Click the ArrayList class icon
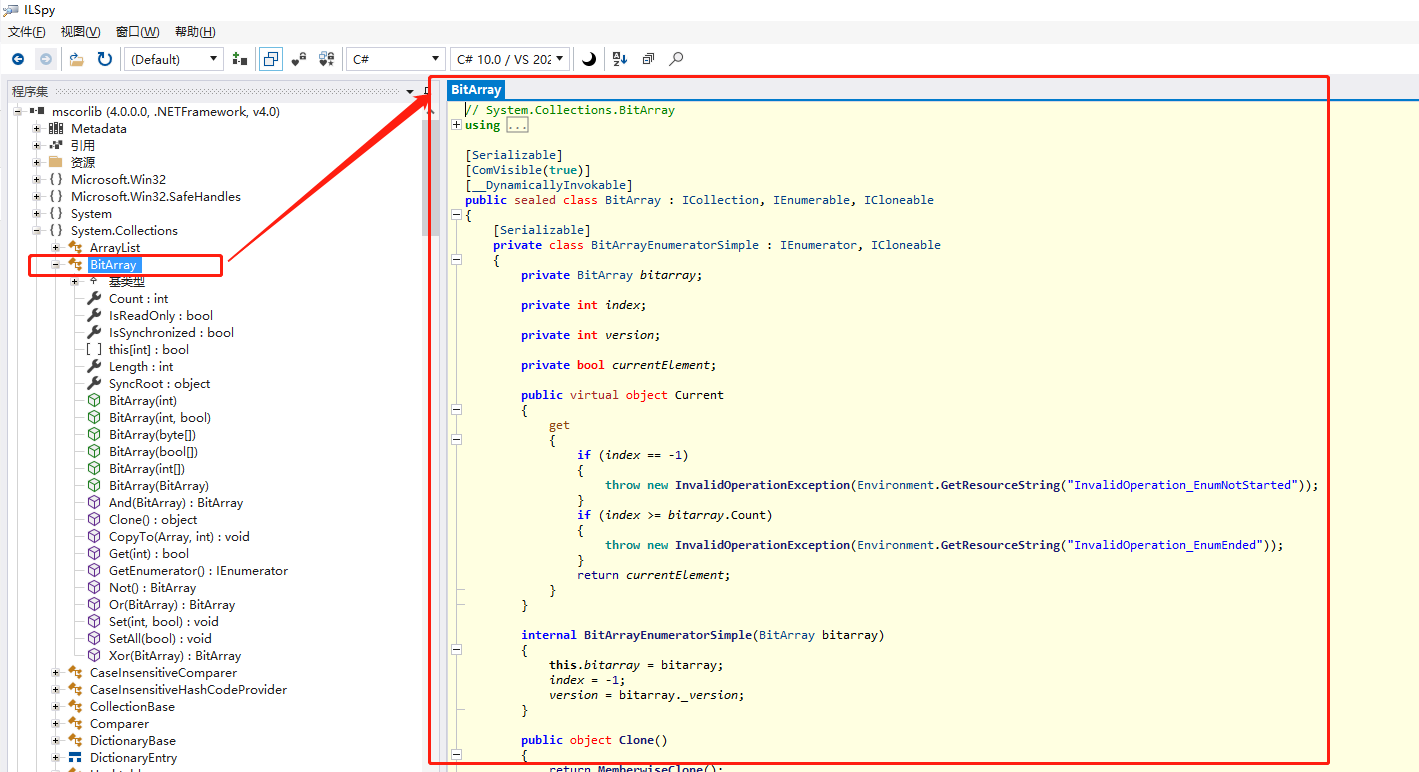The height and width of the screenshot is (772, 1419). tap(75, 247)
